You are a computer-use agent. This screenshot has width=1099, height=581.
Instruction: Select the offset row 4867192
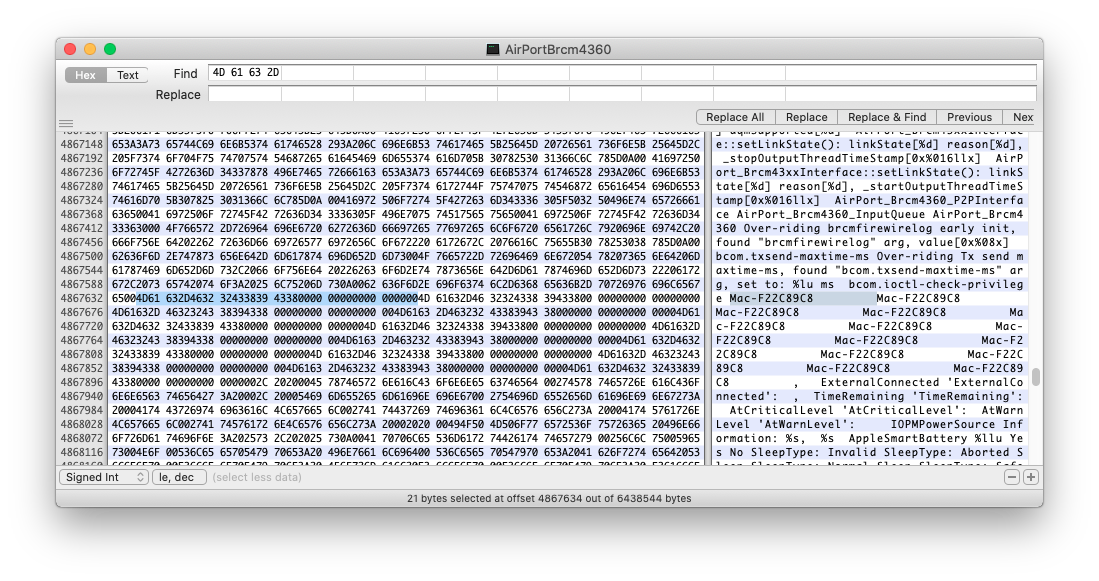81,158
